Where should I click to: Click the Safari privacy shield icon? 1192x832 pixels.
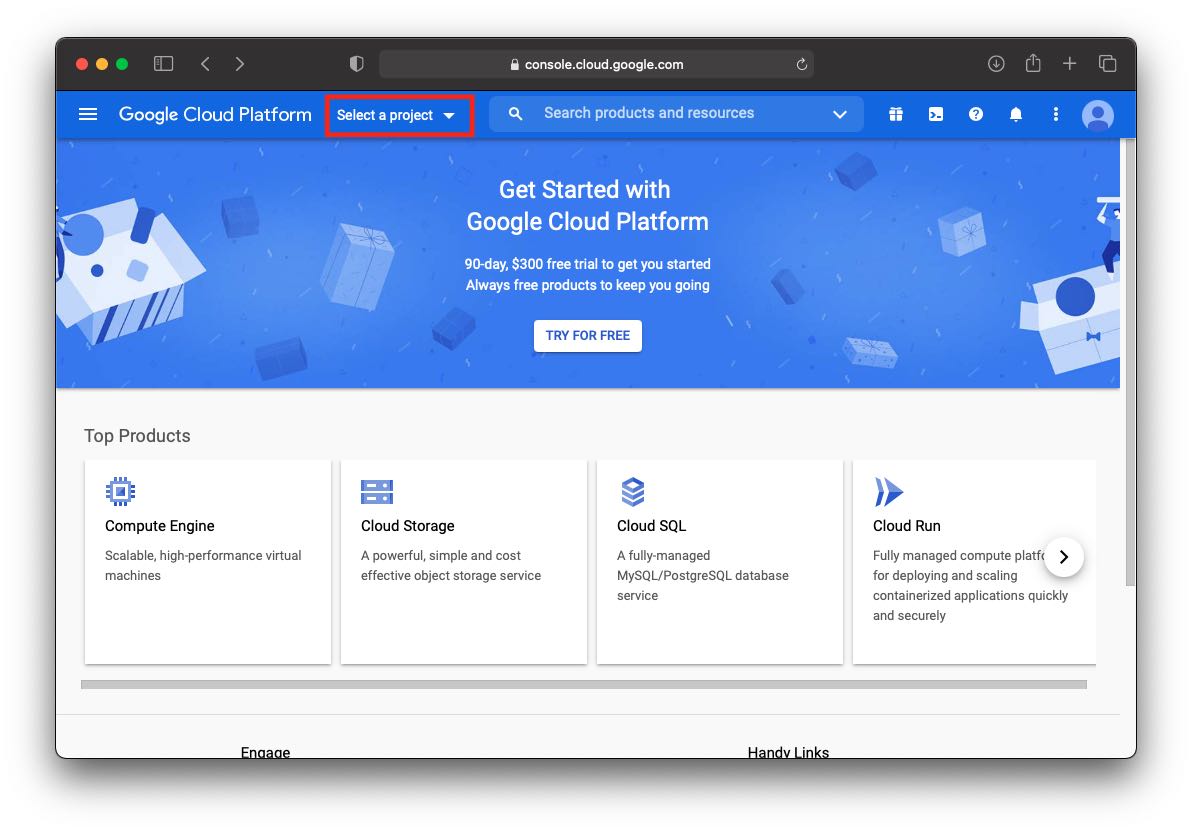357,64
